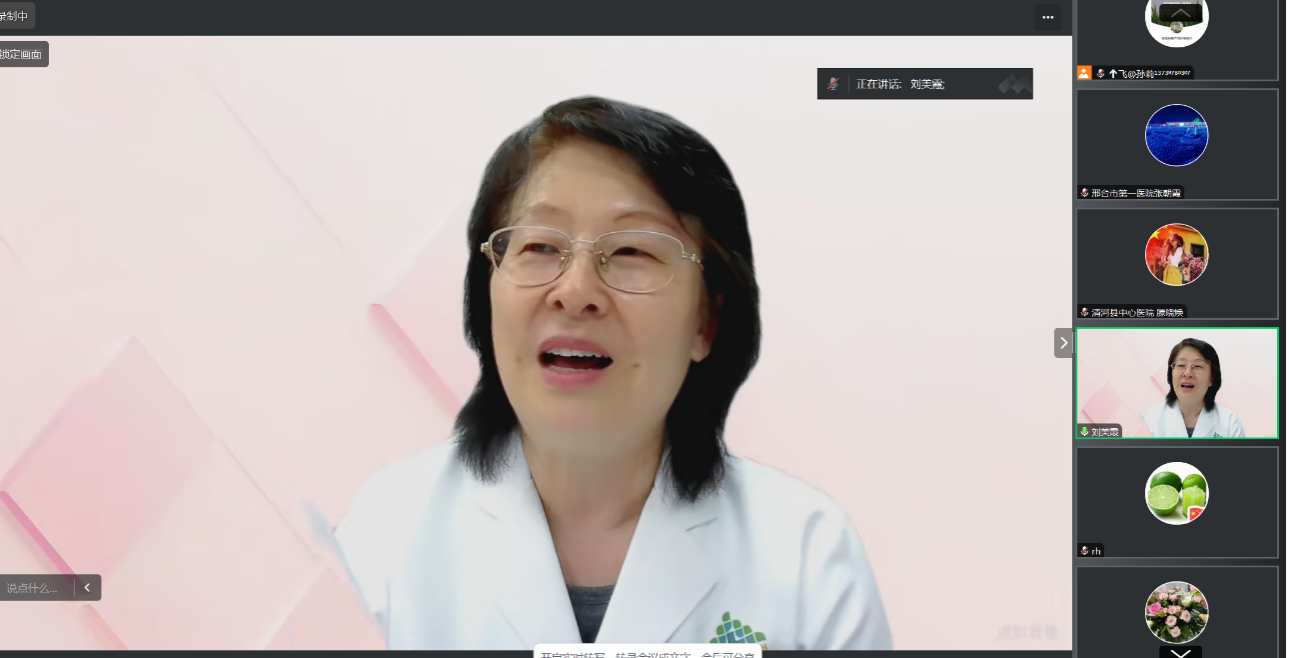
Task: Click the 锁定画面 lock screen button
Action: pyautogui.click(x=21, y=54)
